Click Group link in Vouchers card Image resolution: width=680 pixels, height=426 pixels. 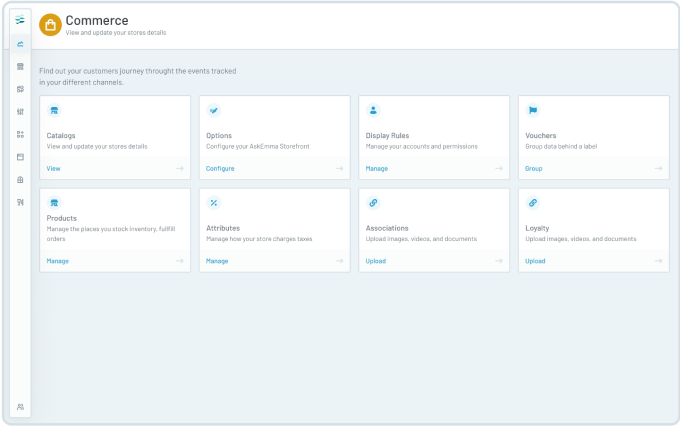[534, 169]
